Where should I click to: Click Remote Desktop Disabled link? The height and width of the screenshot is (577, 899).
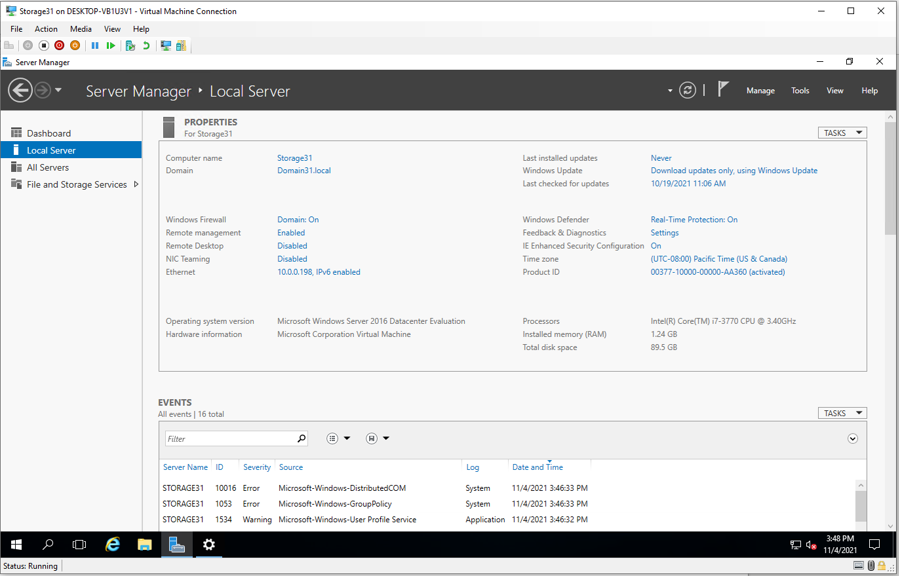point(292,245)
